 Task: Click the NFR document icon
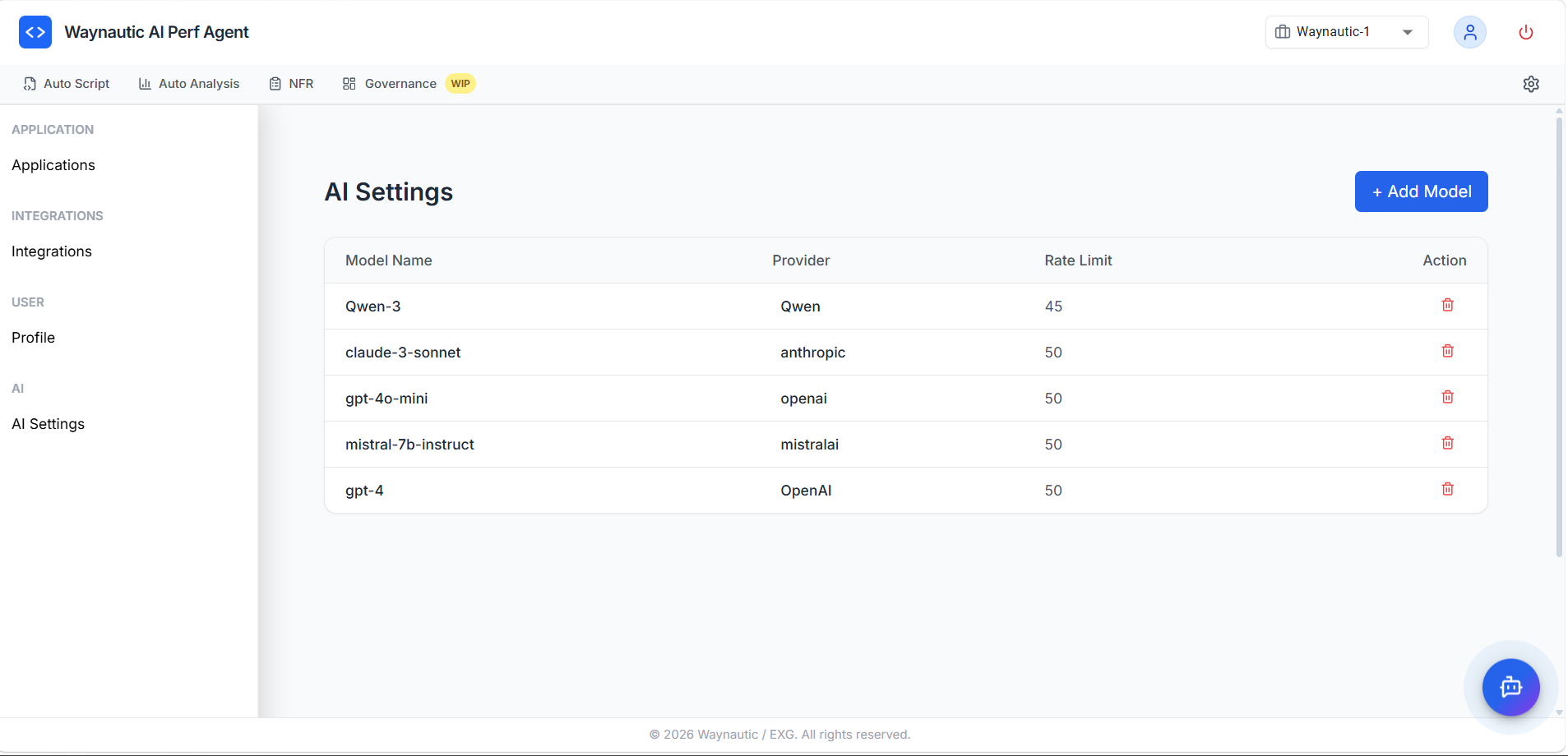click(x=275, y=83)
